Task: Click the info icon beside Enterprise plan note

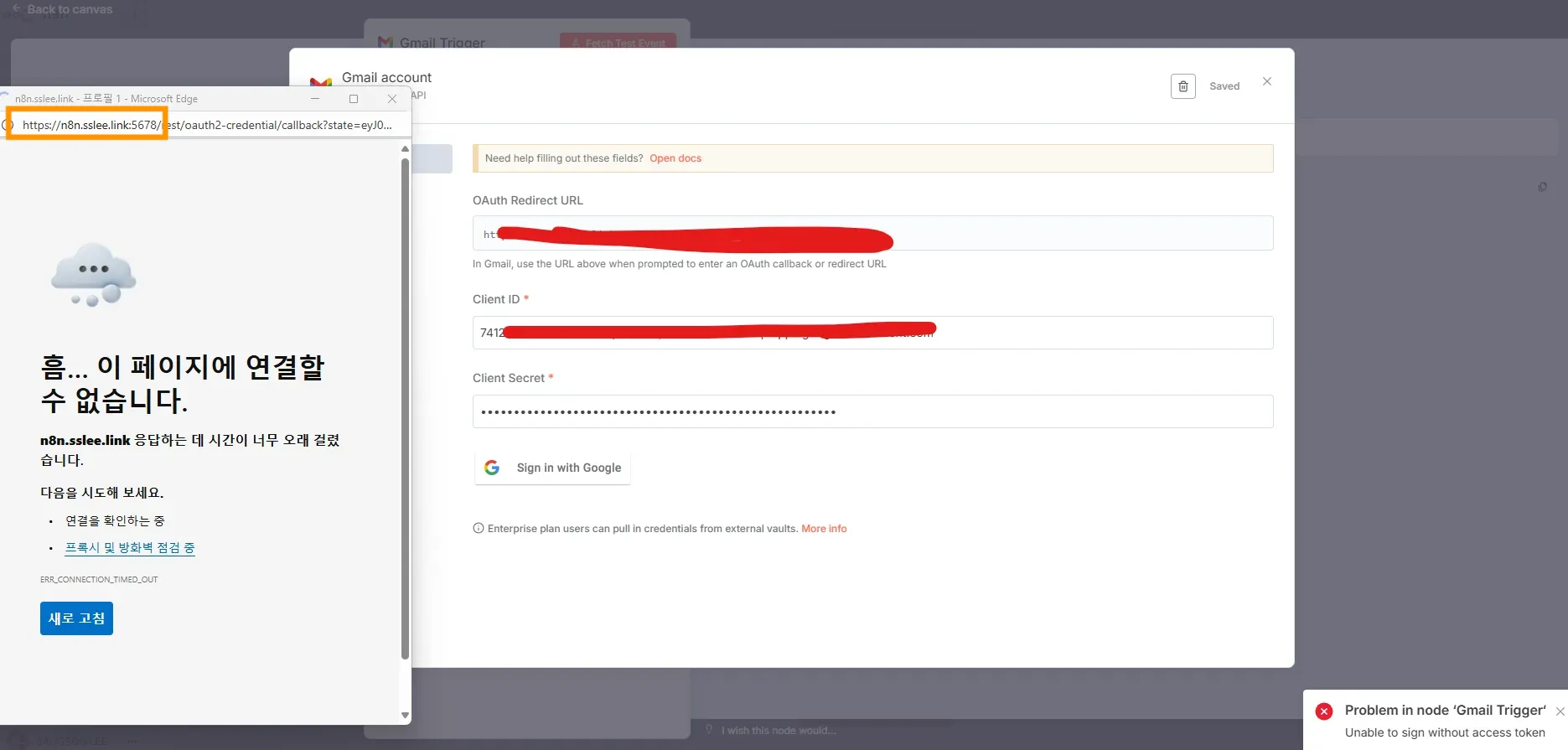Action: tap(479, 528)
